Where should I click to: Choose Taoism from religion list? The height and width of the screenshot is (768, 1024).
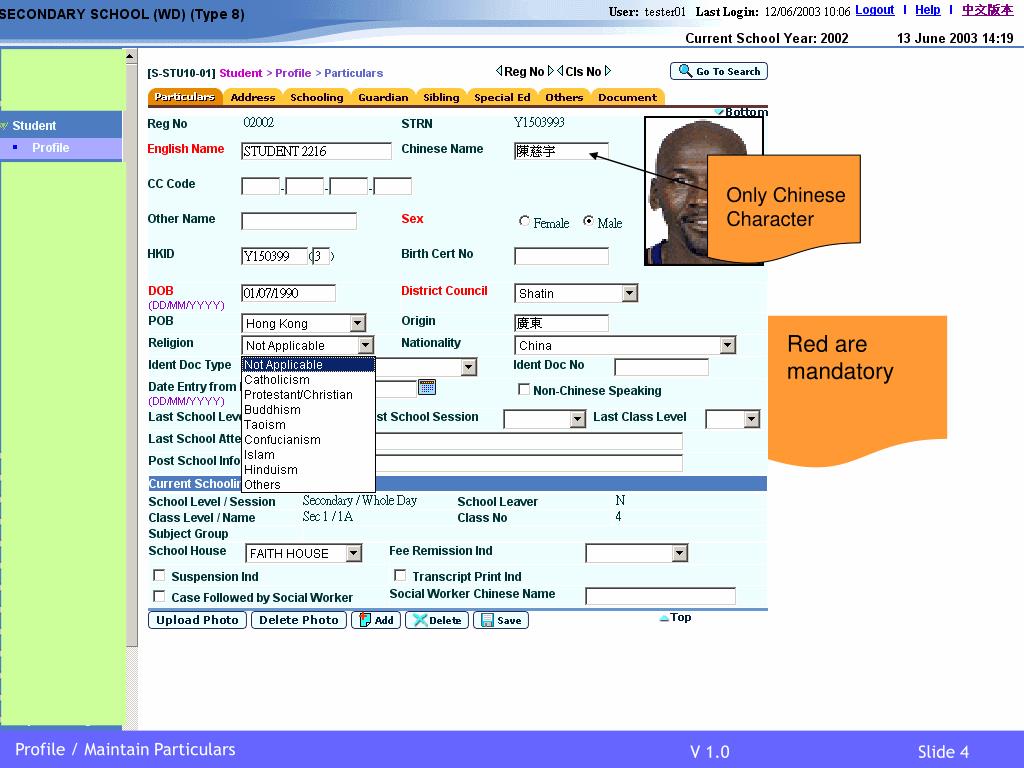click(308, 424)
